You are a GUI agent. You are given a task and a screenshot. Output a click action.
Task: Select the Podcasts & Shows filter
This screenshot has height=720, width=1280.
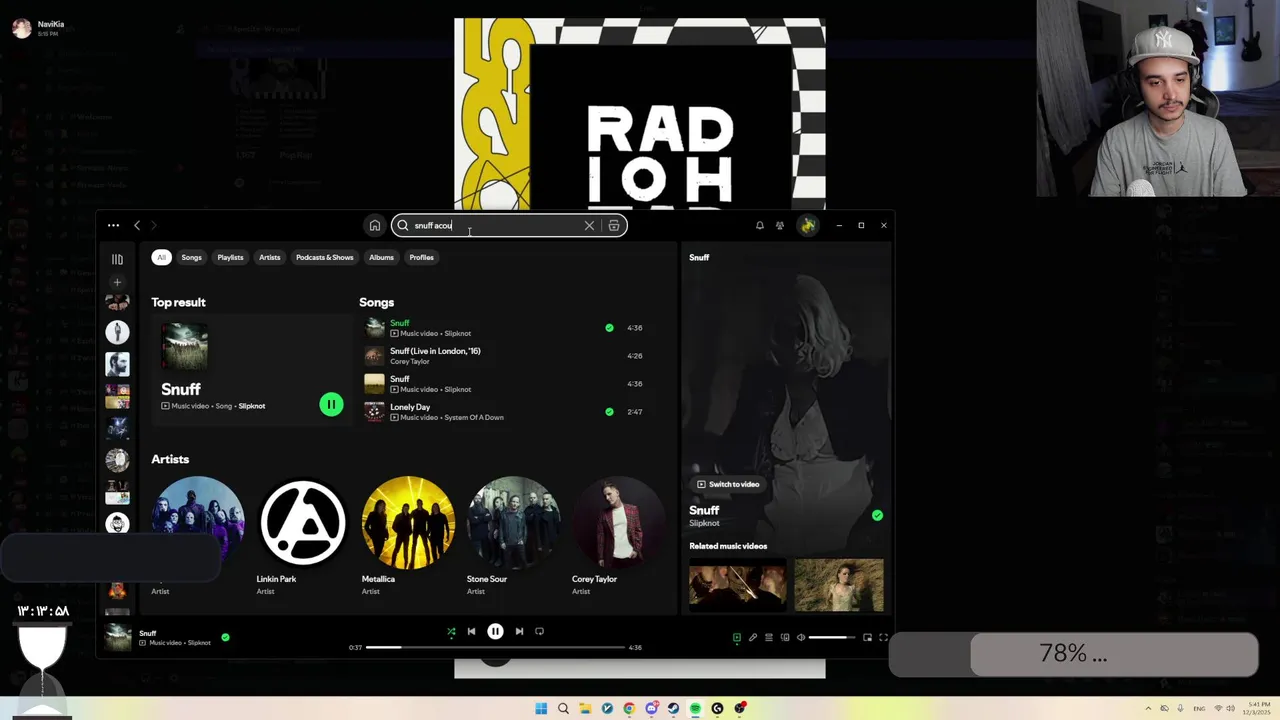pos(324,257)
